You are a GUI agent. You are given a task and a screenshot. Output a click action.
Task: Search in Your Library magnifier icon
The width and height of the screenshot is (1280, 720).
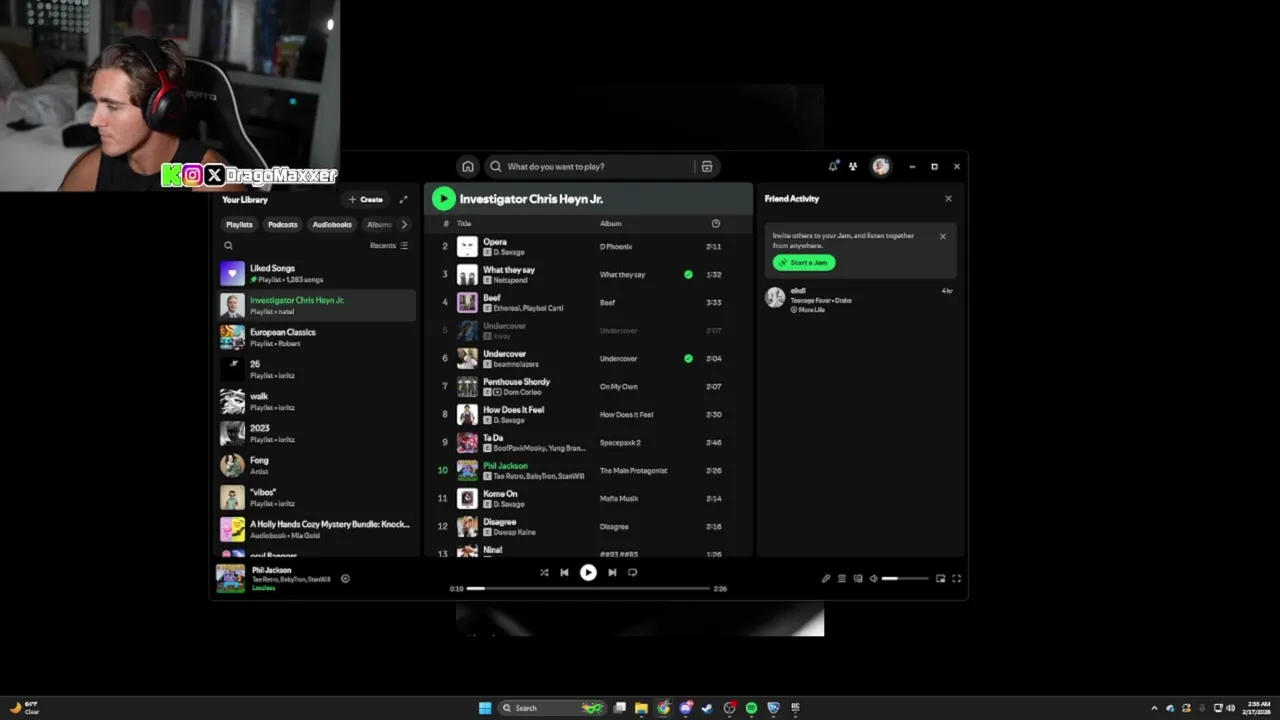[x=228, y=245]
